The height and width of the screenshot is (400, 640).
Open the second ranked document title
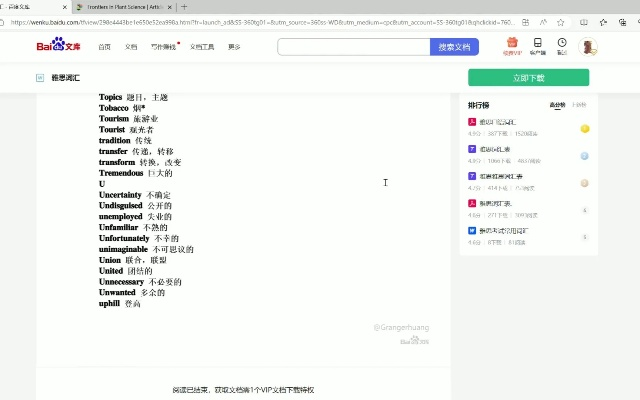pyautogui.click(x=495, y=149)
